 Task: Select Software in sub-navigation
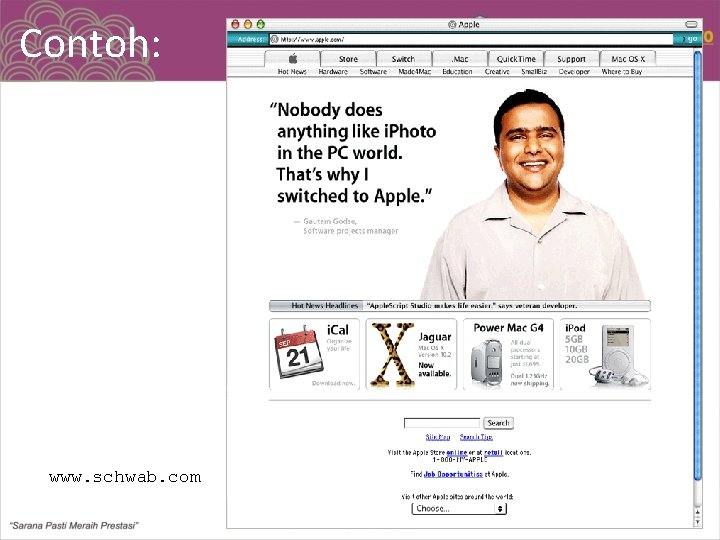pos(373,72)
